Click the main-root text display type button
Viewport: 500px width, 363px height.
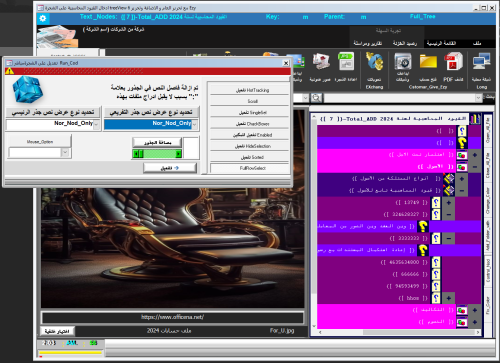[x=53, y=112]
